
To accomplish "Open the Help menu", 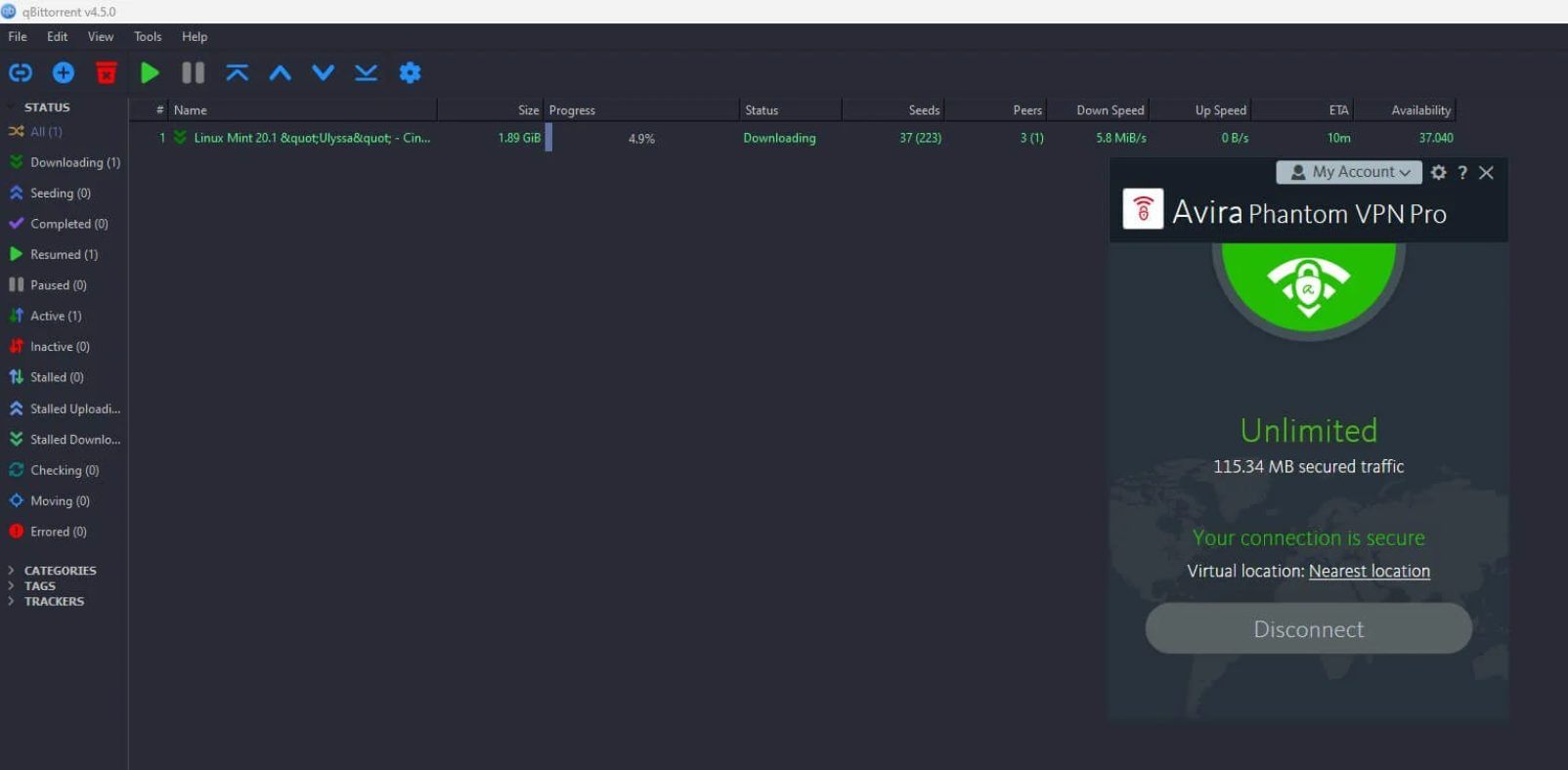I will click(195, 36).
